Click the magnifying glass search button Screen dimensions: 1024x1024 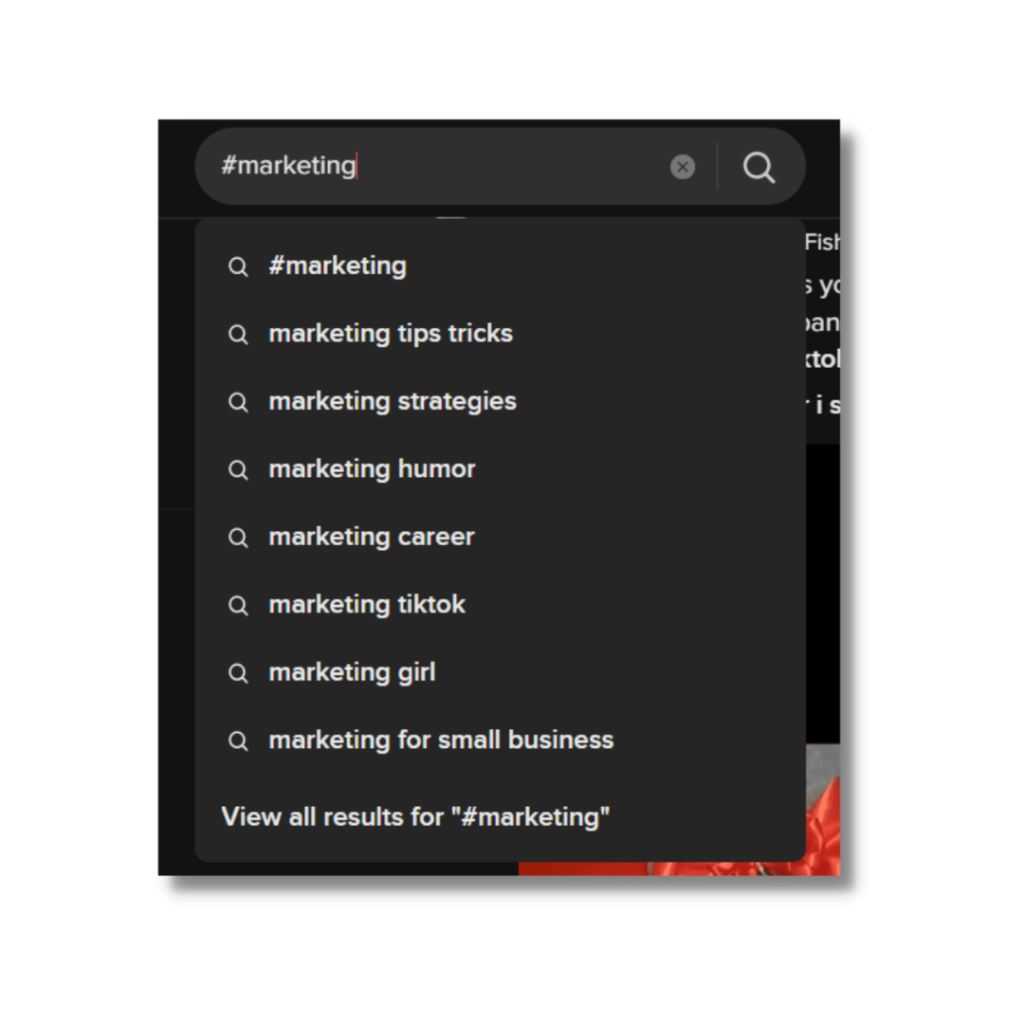(759, 167)
